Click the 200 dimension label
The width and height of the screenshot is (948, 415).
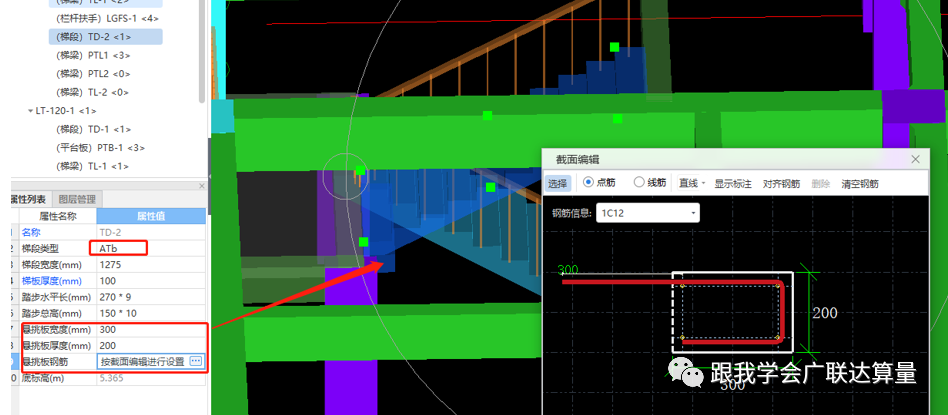(x=825, y=313)
